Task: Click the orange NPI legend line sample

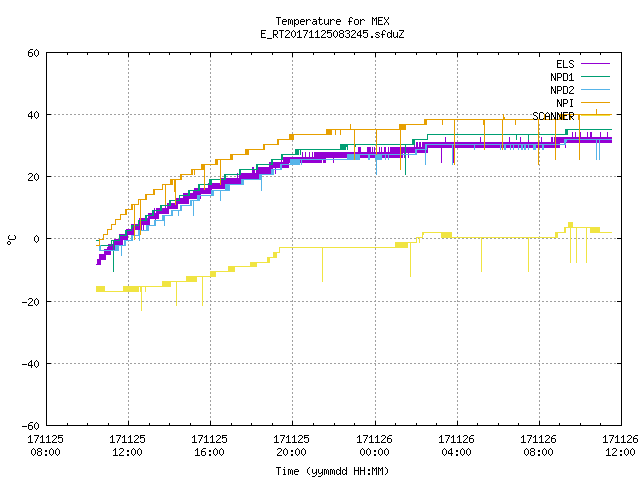Action: click(x=596, y=103)
